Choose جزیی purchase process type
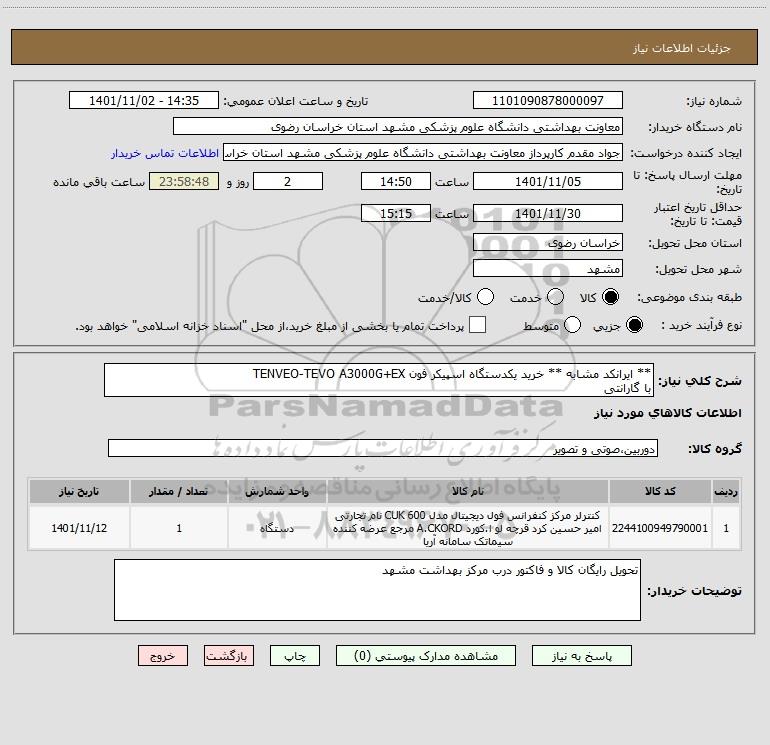The height and width of the screenshot is (745, 770). pyautogui.click(x=634, y=325)
